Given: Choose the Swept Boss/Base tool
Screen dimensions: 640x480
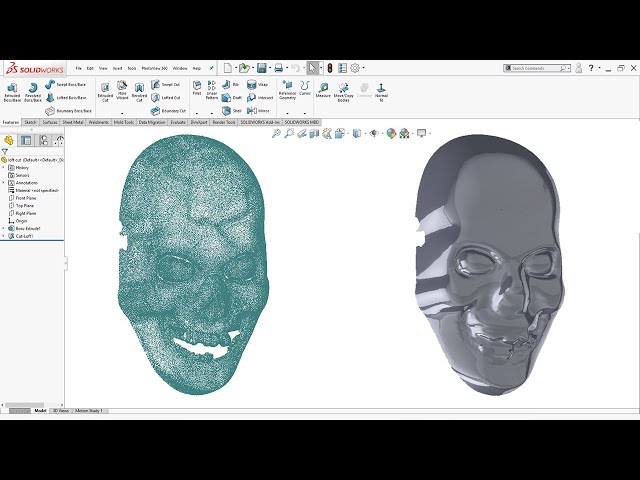Looking at the screenshot, I should [x=65, y=84].
